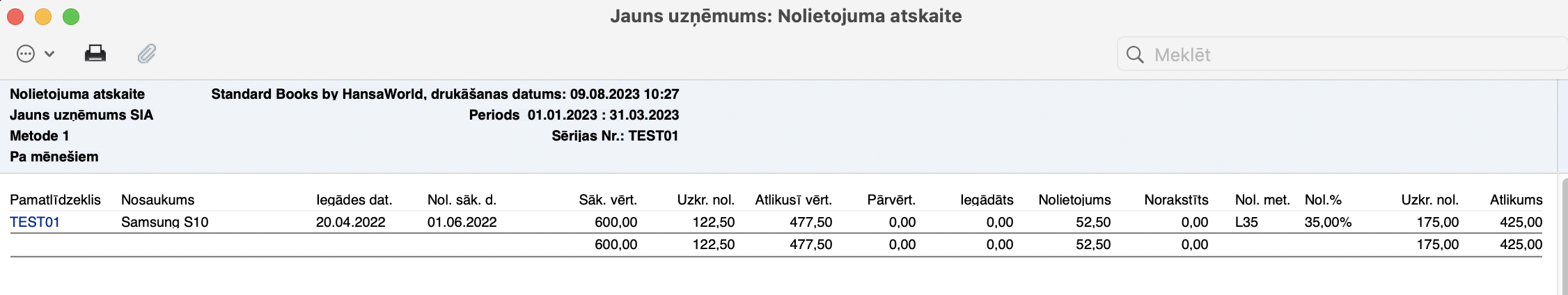
Task: Maximize the report window with green button
Action: pos(71,17)
